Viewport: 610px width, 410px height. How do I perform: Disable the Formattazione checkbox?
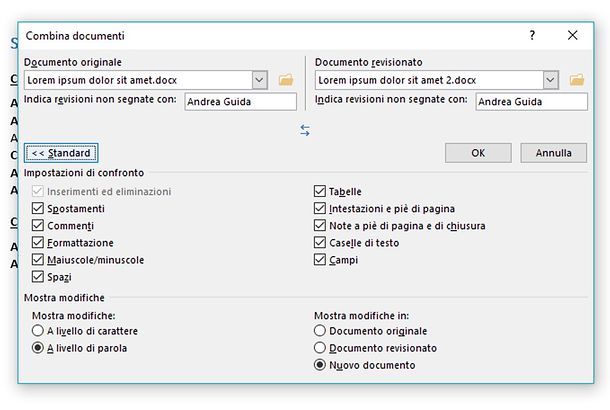click(38, 243)
